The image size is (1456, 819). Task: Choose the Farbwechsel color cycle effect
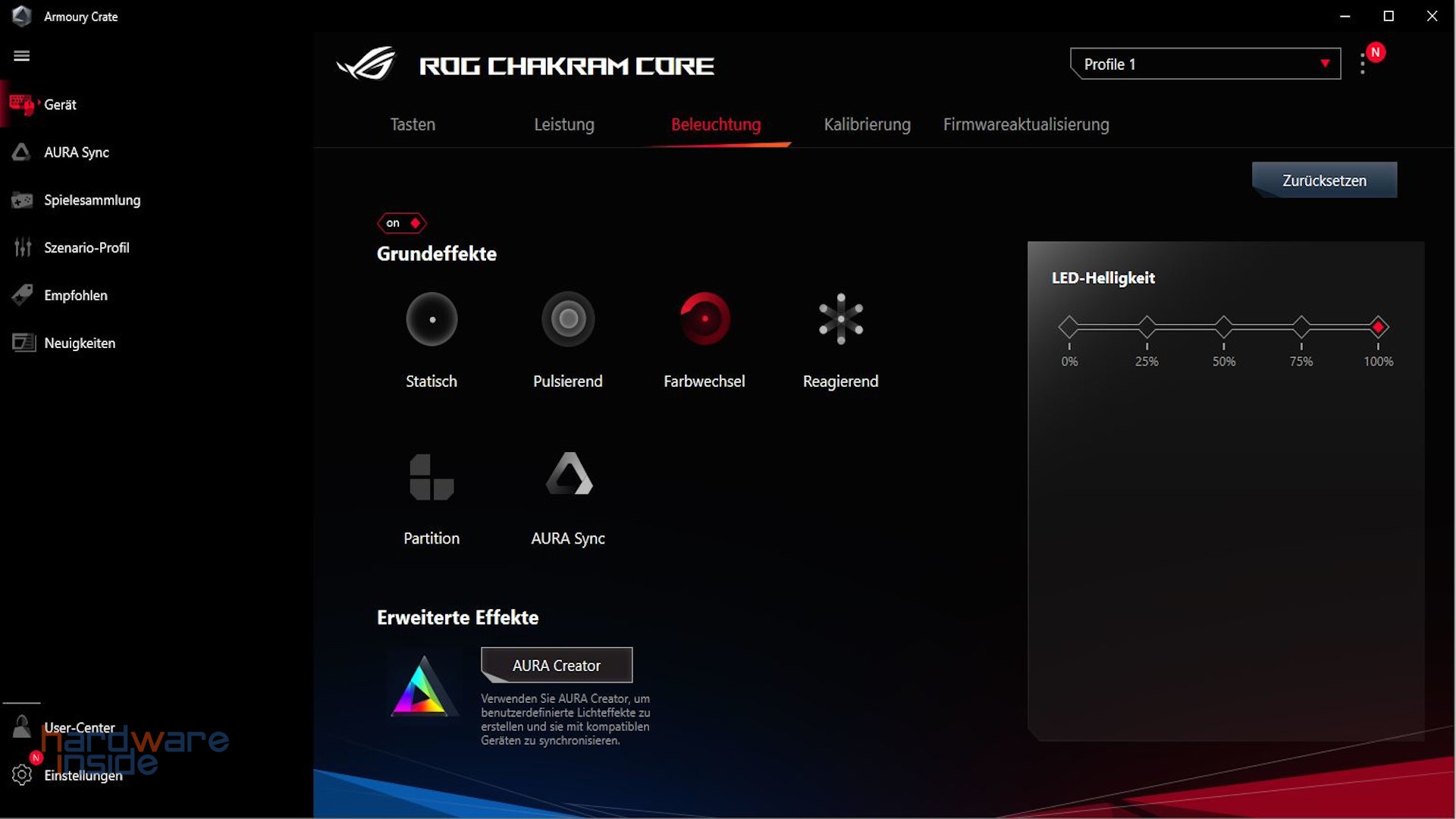pyautogui.click(x=704, y=318)
